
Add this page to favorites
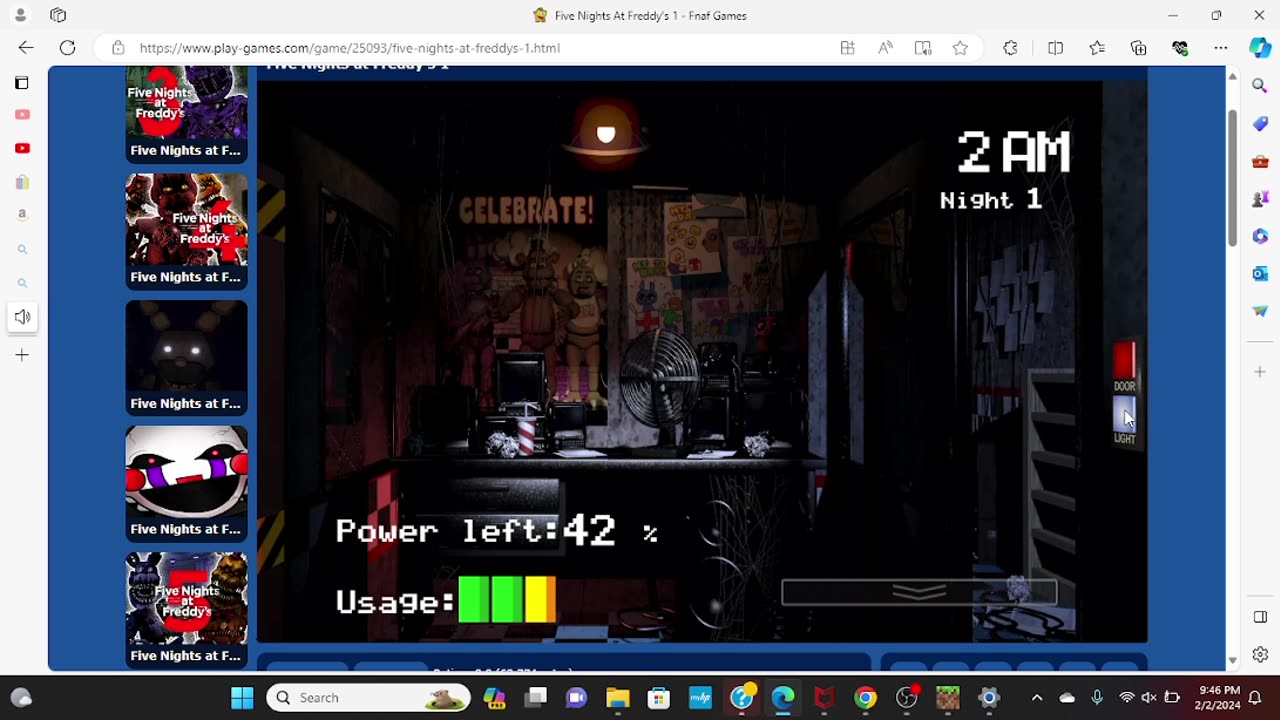pos(960,48)
